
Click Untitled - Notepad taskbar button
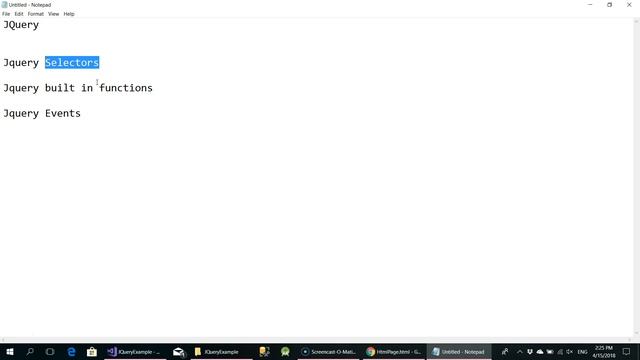pyautogui.click(x=459, y=352)
